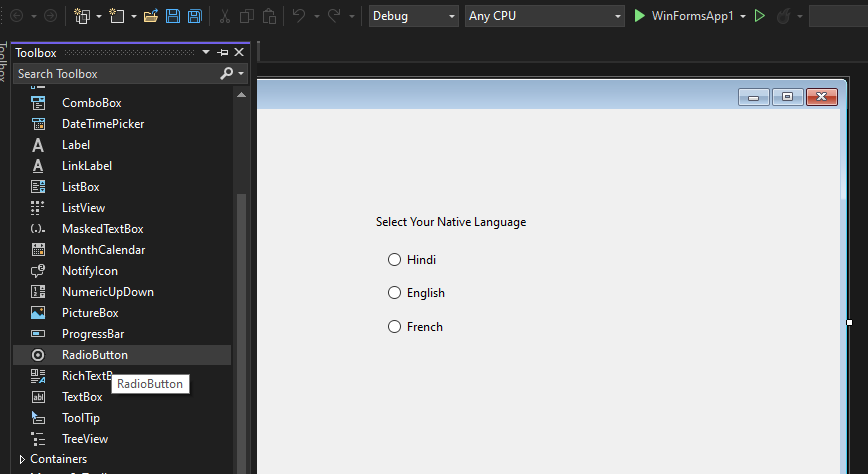Start debugging with WinFormsApp1 button
The image size is (868, 474).
(686, 17)
